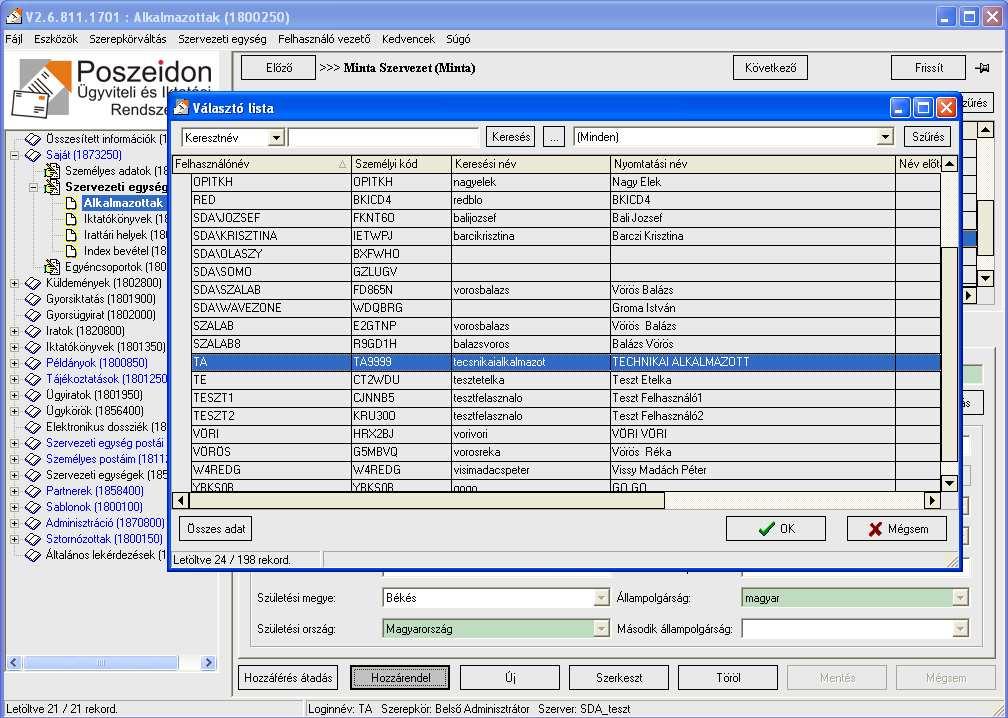Collapse the Saját tree node
The width and height of the screenshot is (1008, 718).
tap(14, 155)
